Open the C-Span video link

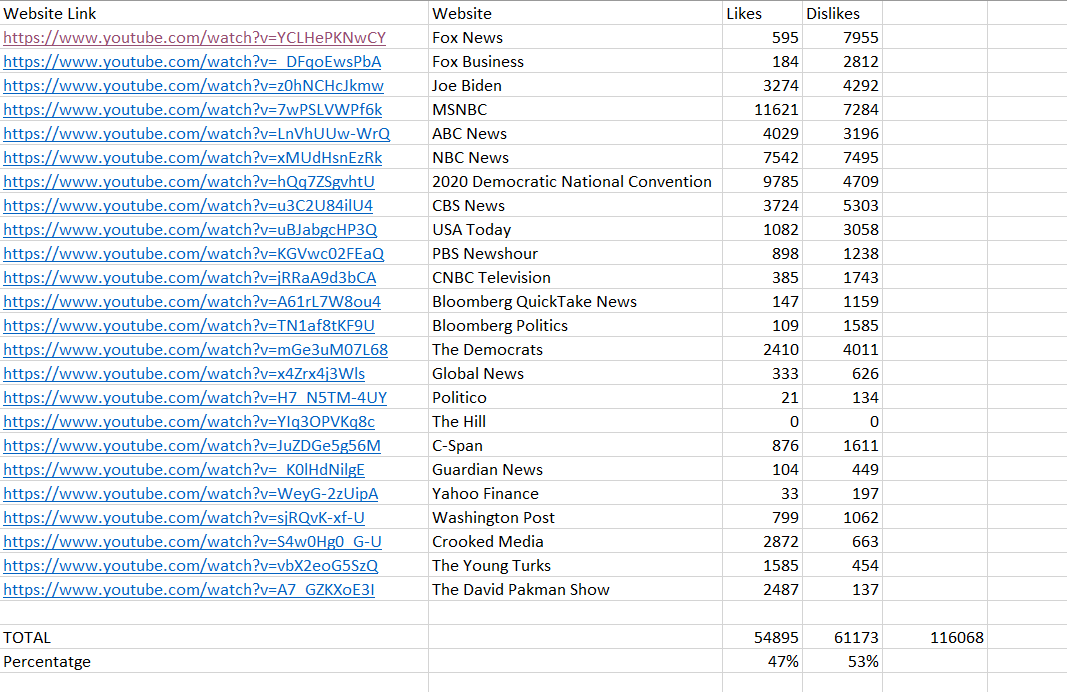click(x=192, y=446)
